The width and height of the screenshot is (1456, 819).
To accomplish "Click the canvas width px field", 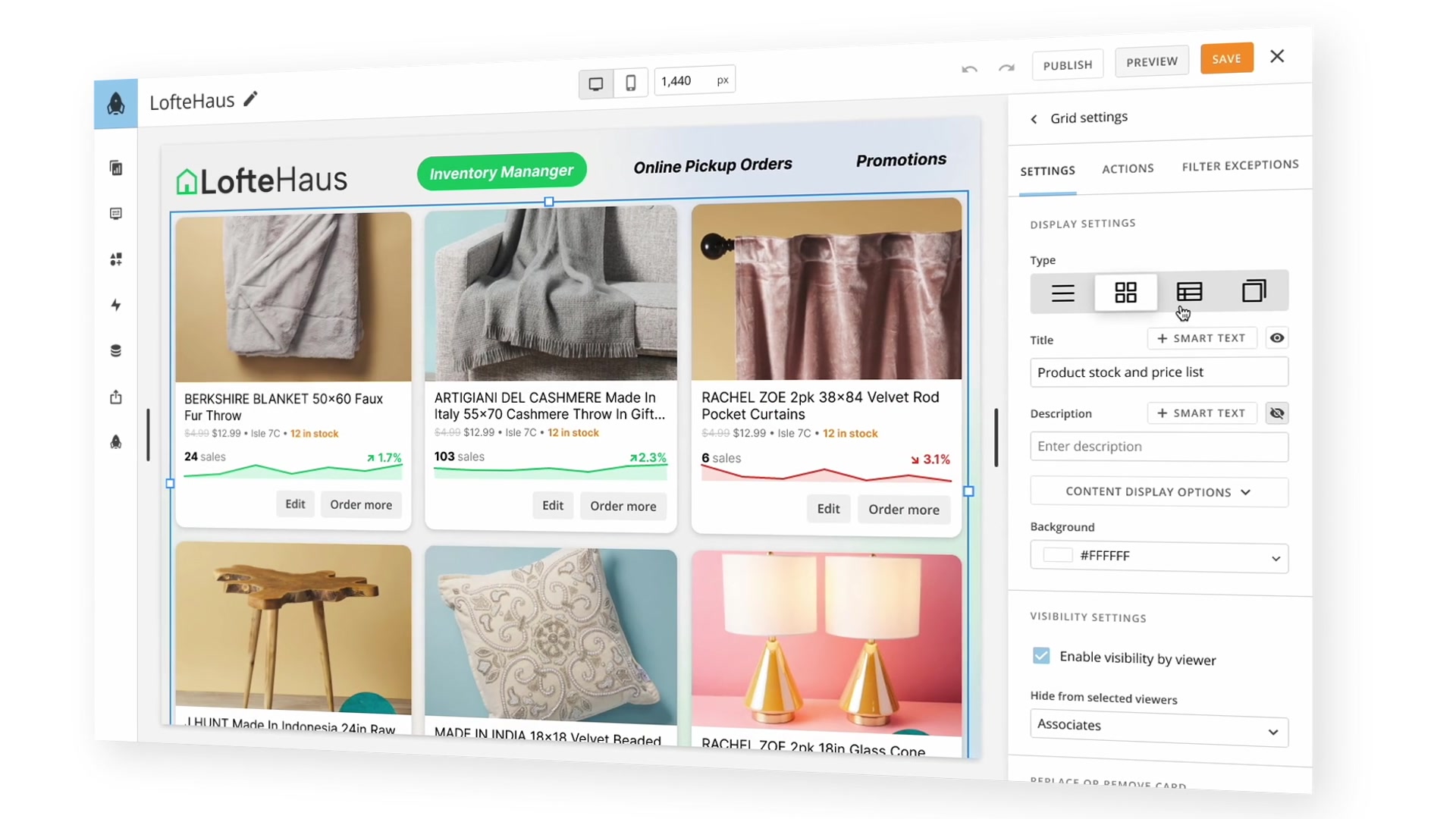I will point(695,80).
